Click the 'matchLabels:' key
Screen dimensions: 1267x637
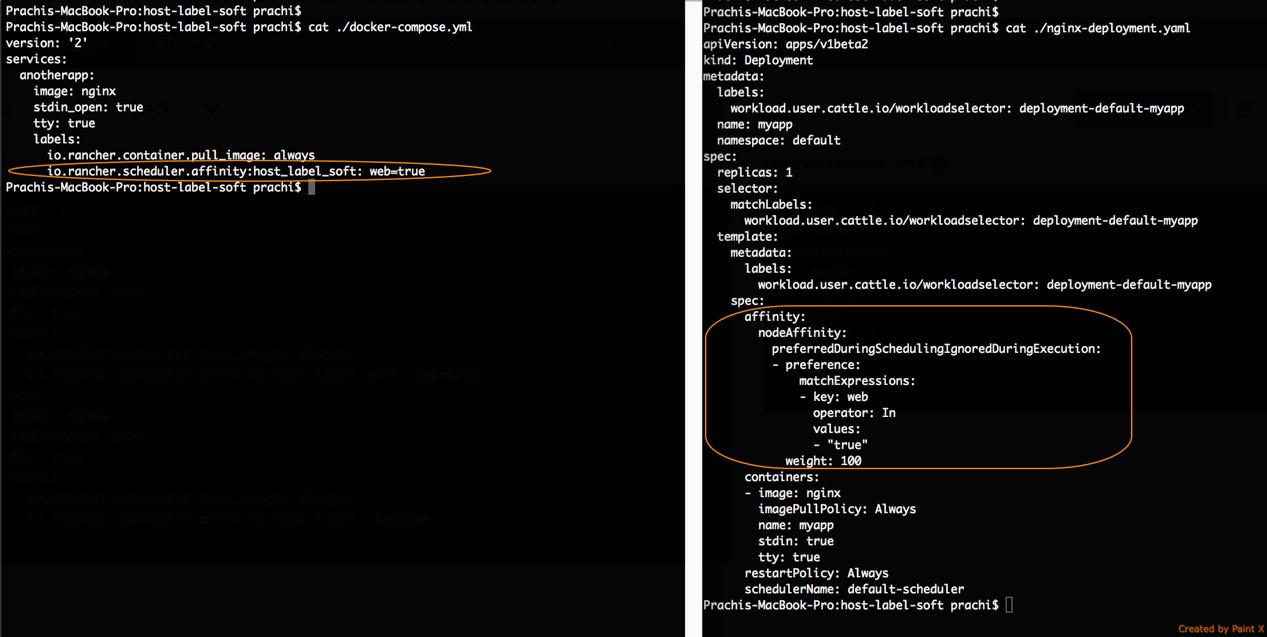(772, 204)
